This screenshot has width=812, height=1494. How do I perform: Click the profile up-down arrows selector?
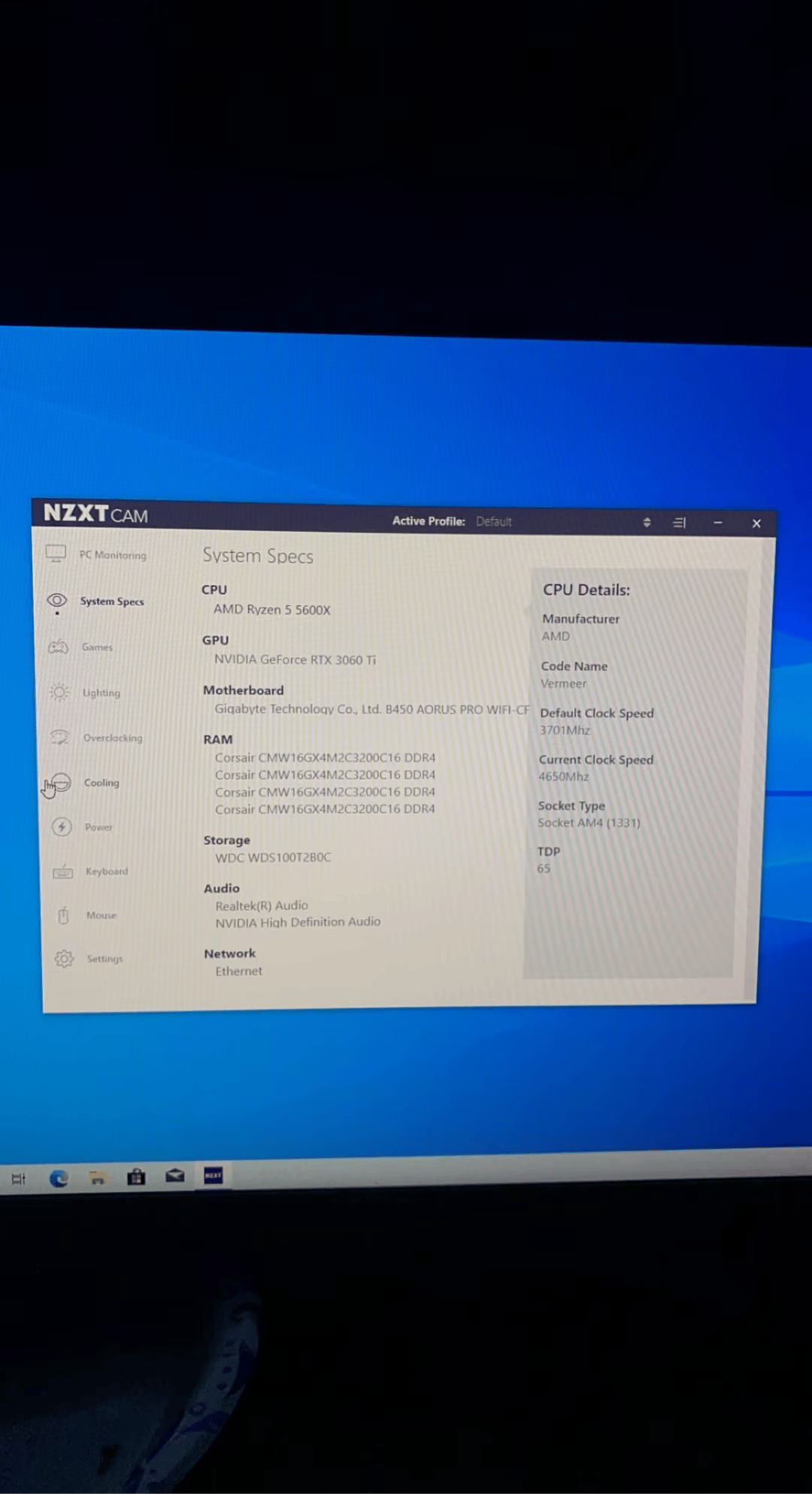click(x=647, y=522)
